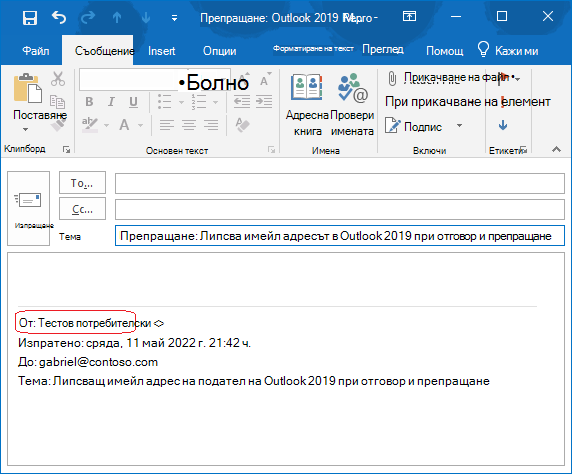This screenshot has height=474, width=572.
Task: Open the Поставяне paste dropdown arrow
Action: coord(25,129)
